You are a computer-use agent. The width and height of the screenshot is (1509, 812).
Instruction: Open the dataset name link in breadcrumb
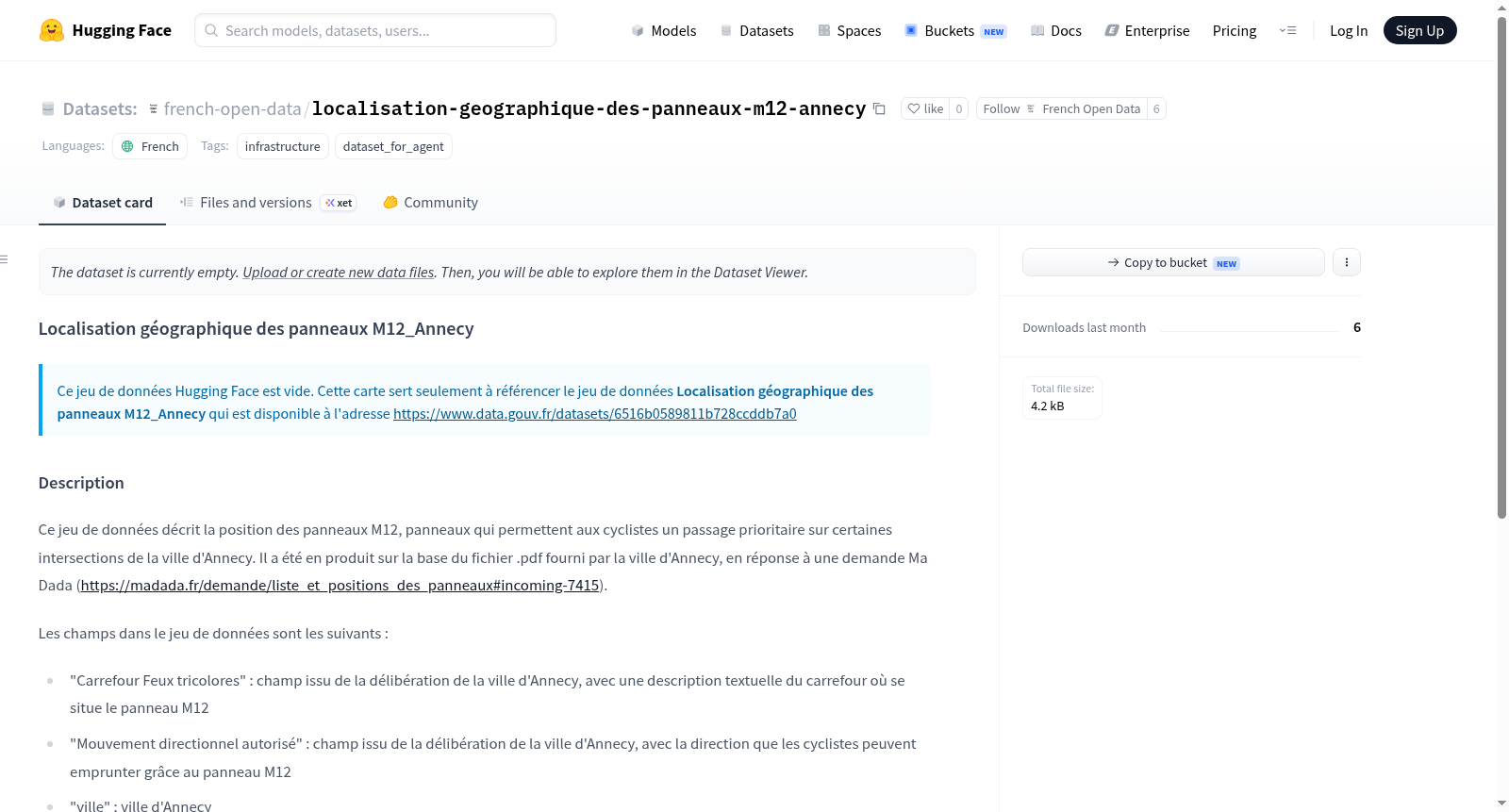point(589,108)
